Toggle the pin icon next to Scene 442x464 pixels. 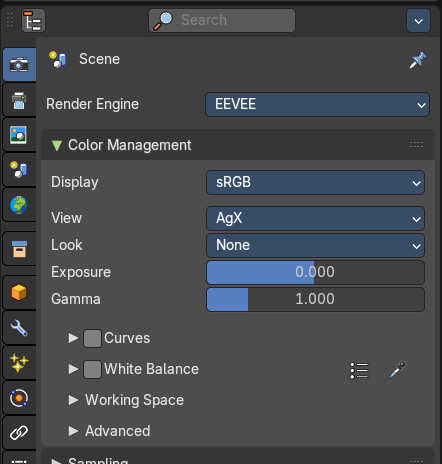pos(418,60)
